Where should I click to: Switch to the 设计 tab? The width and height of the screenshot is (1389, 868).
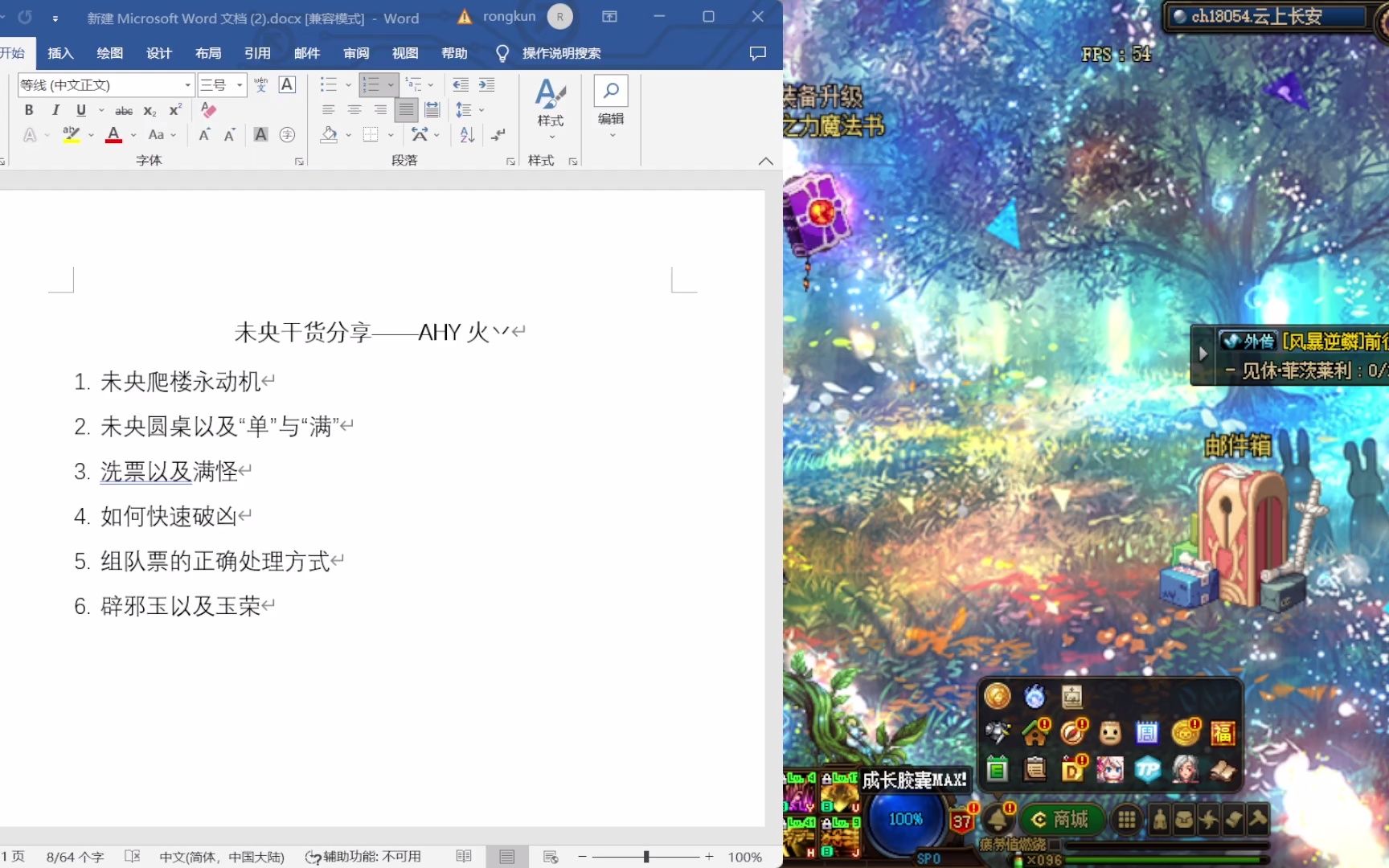click(159, 53)
